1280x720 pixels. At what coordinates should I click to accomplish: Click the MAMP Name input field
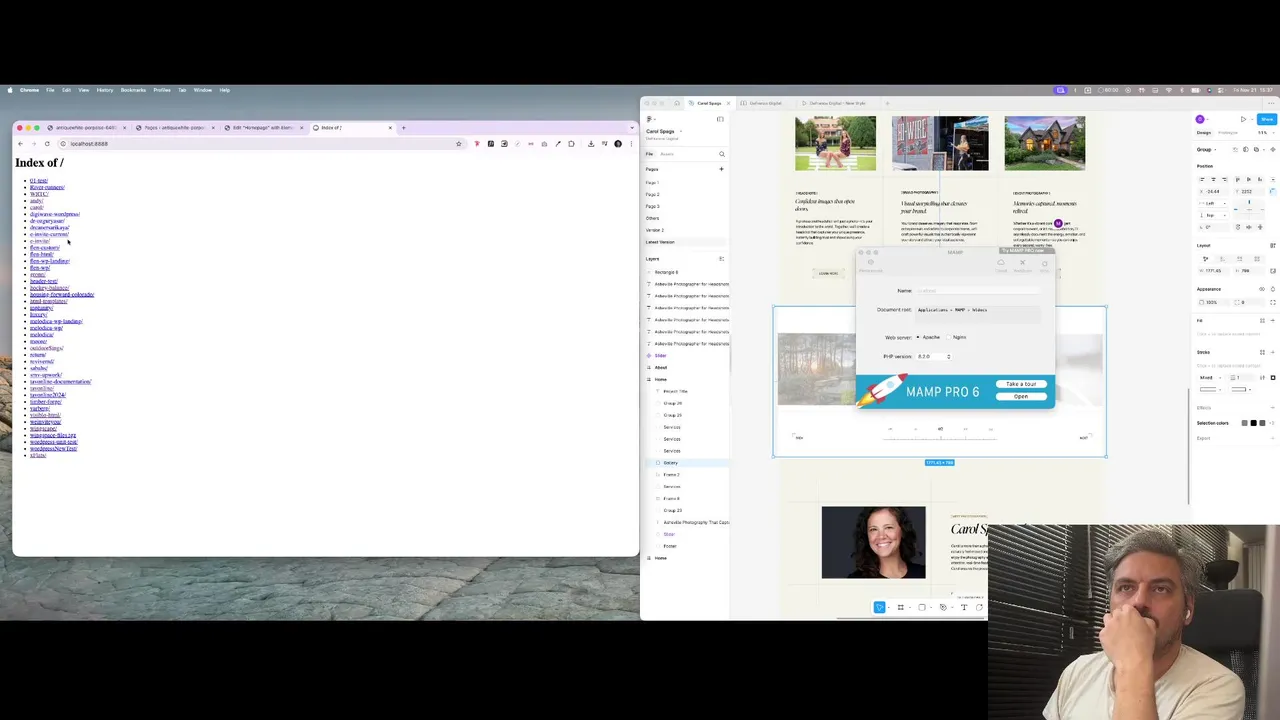pyautogui.click(x=979, y=291)
